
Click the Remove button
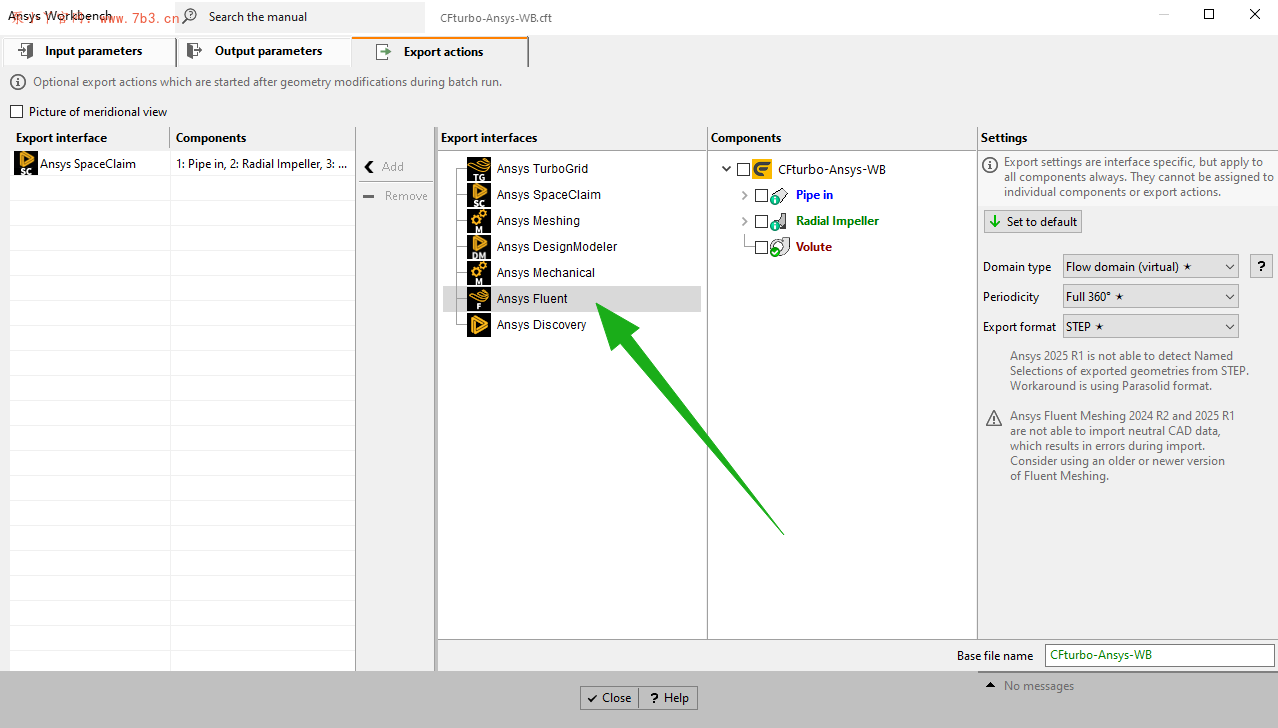coord(395,196)
